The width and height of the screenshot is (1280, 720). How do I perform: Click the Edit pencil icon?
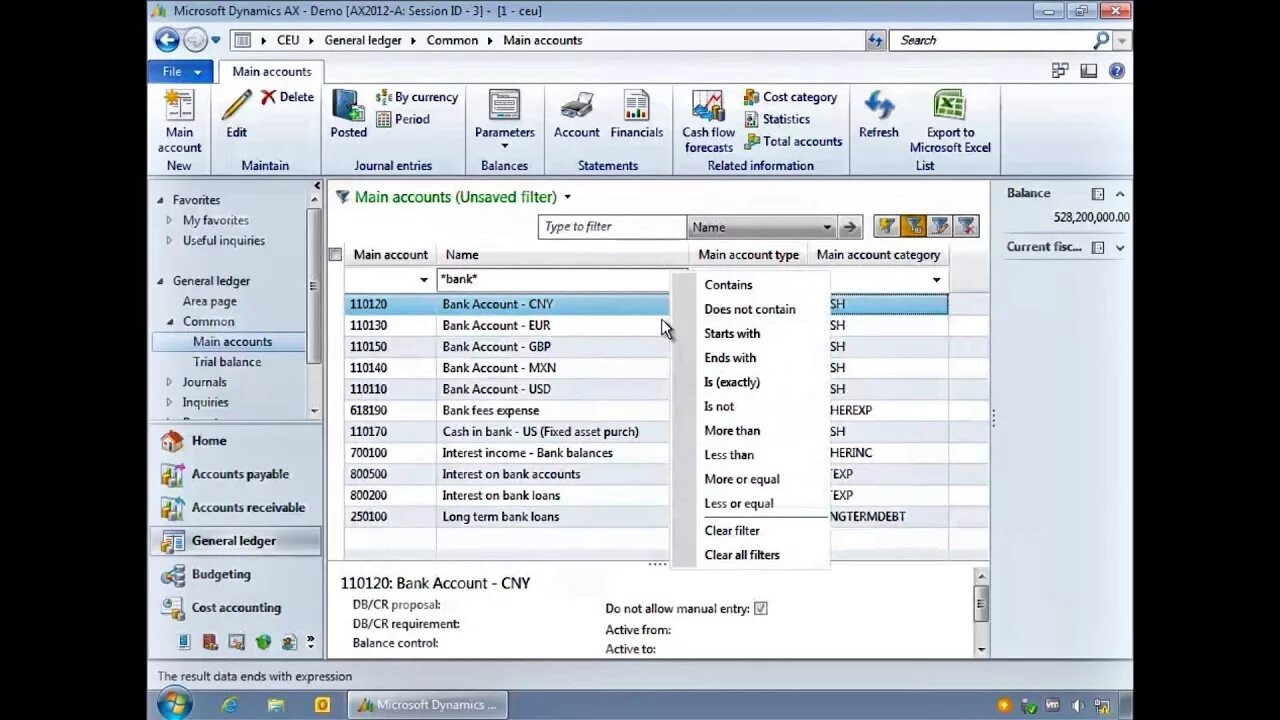tap(237, 106)
